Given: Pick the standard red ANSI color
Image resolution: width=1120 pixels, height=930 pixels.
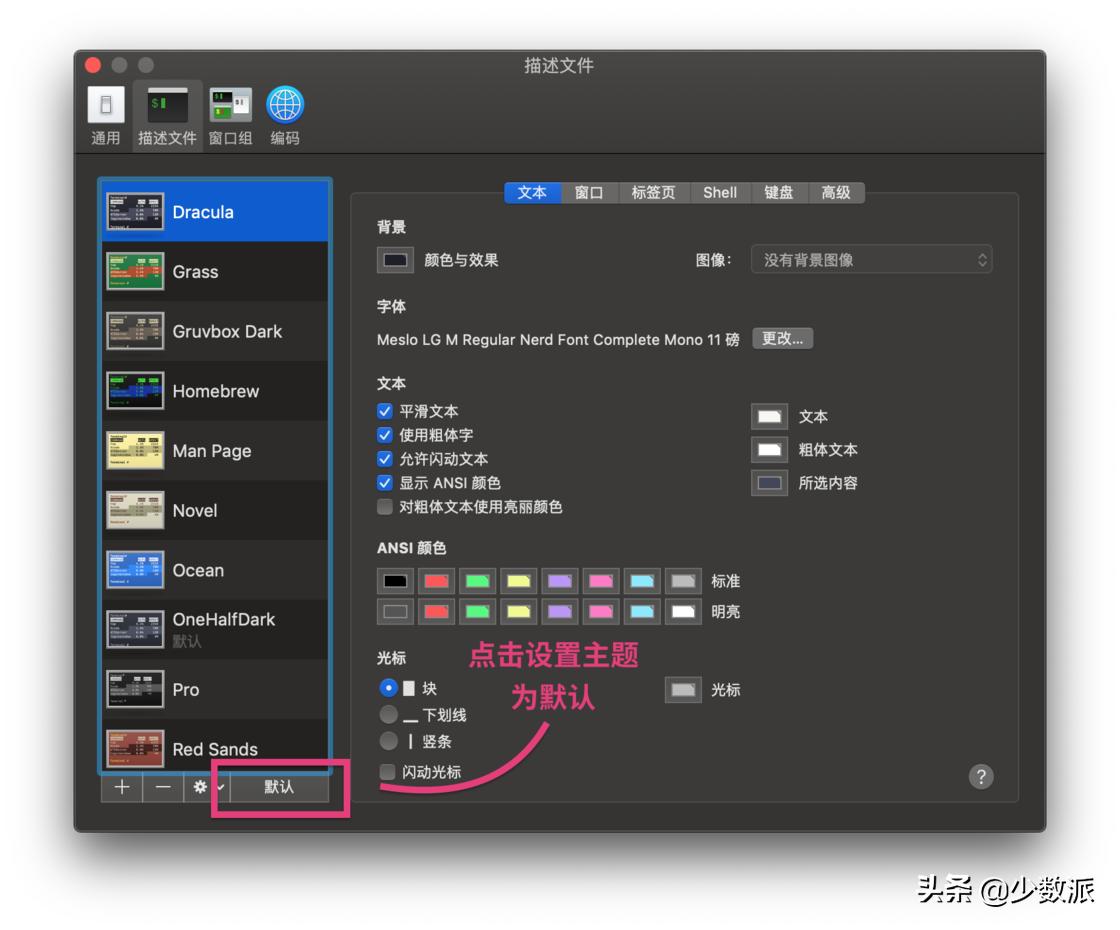Looking at the screenshot, I should [x=436, y=581].
